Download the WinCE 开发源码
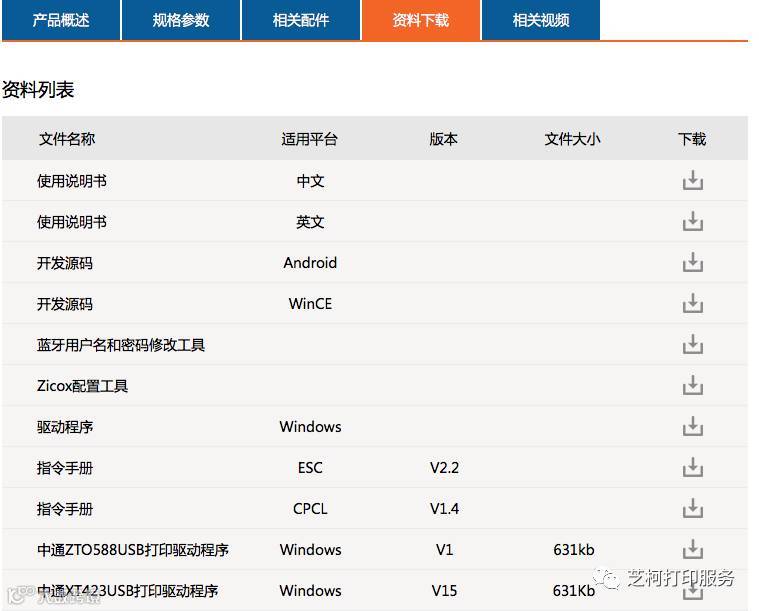 [x=693, y=303]
